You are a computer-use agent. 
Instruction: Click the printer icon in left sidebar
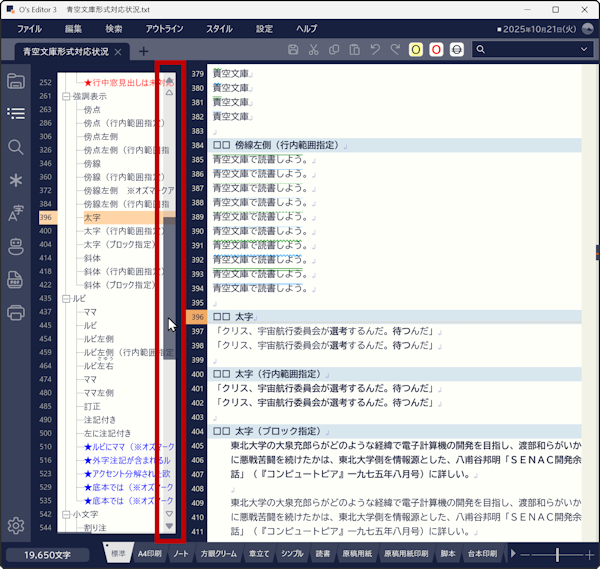tap(16, 313)
